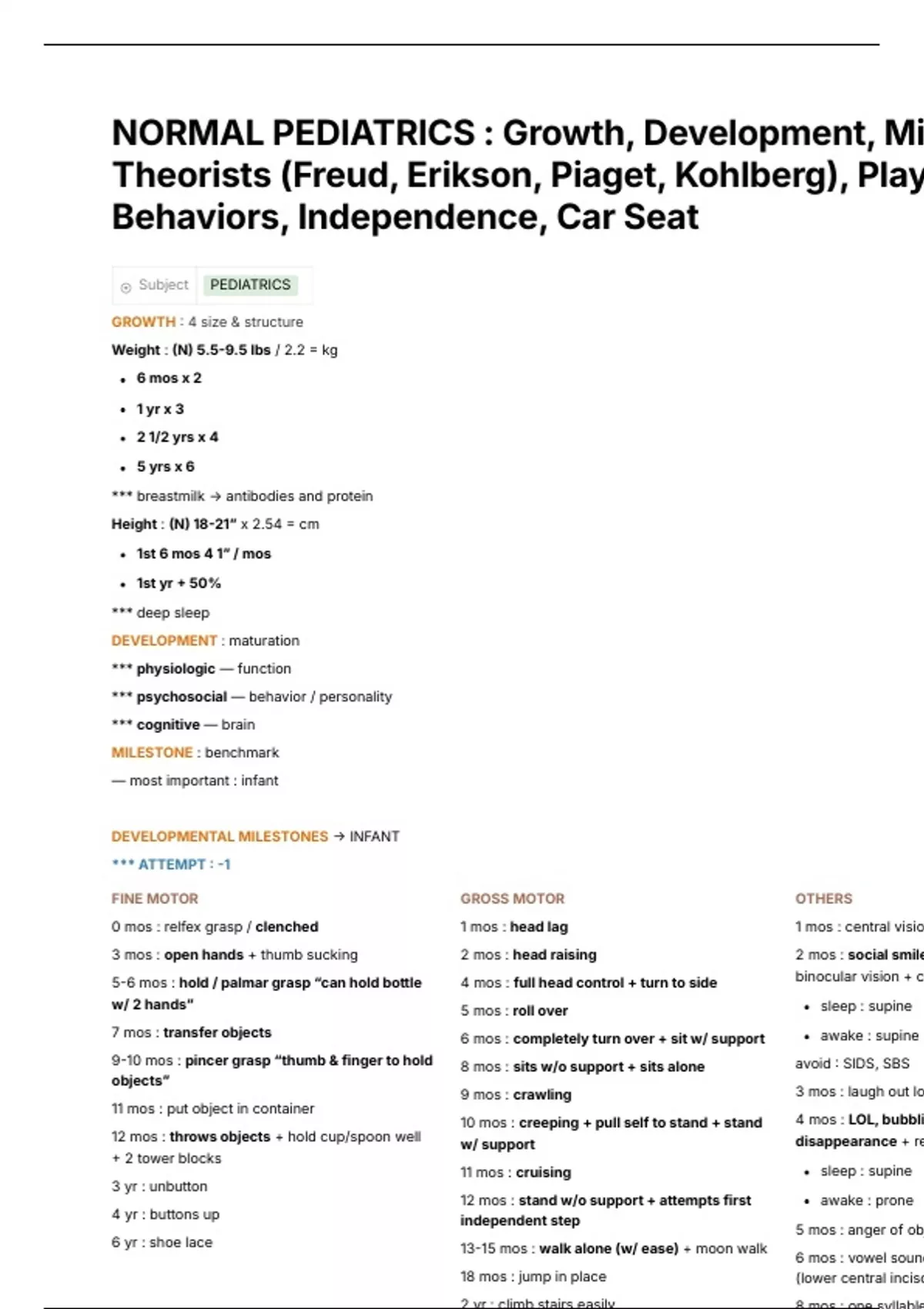Click the DEVELOPMENTAL MILESTONES heading
The width and height of the screenshot is (924, 1309).
[219, 836]
